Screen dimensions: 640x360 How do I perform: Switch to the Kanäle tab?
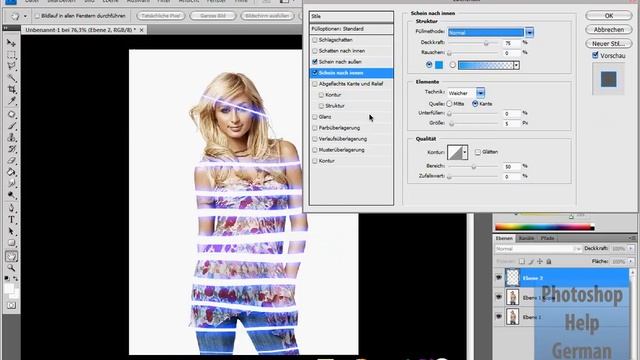(527, 238)
